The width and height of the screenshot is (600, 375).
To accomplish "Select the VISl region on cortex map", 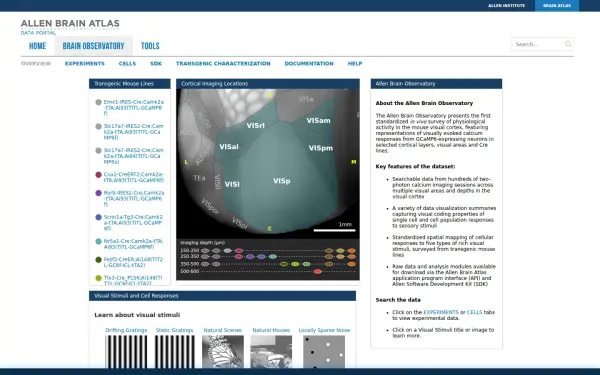I will pyautogui.click(x=232, y=184).
